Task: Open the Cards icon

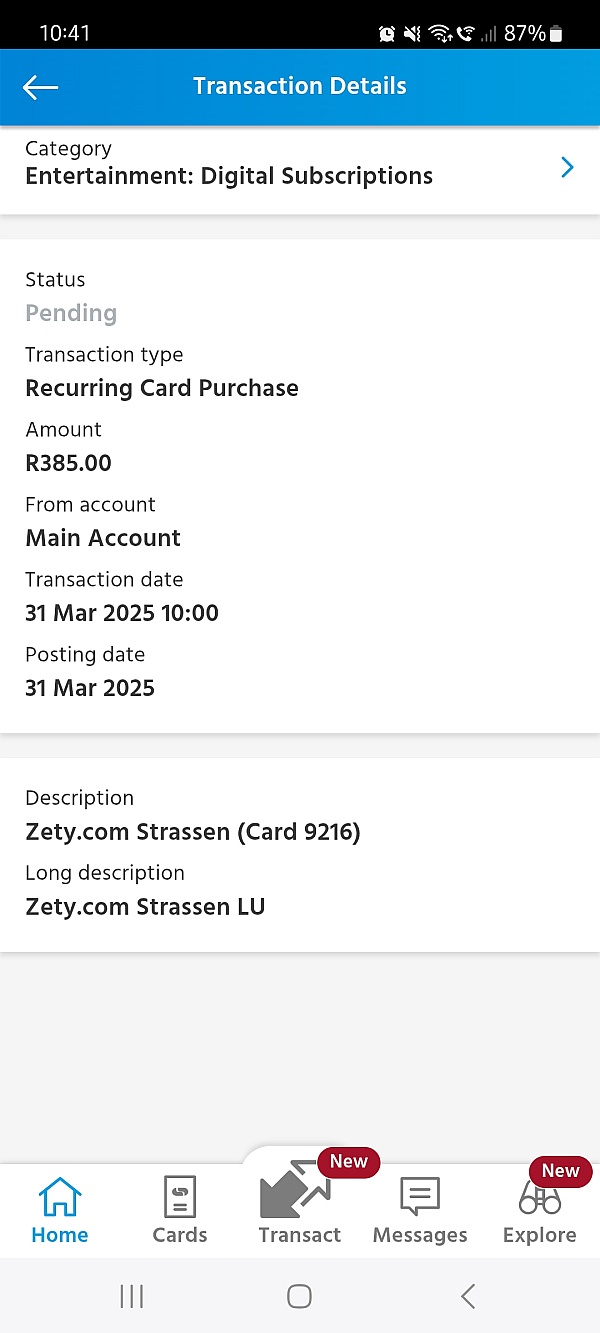Action: (x=180, y=1197)
